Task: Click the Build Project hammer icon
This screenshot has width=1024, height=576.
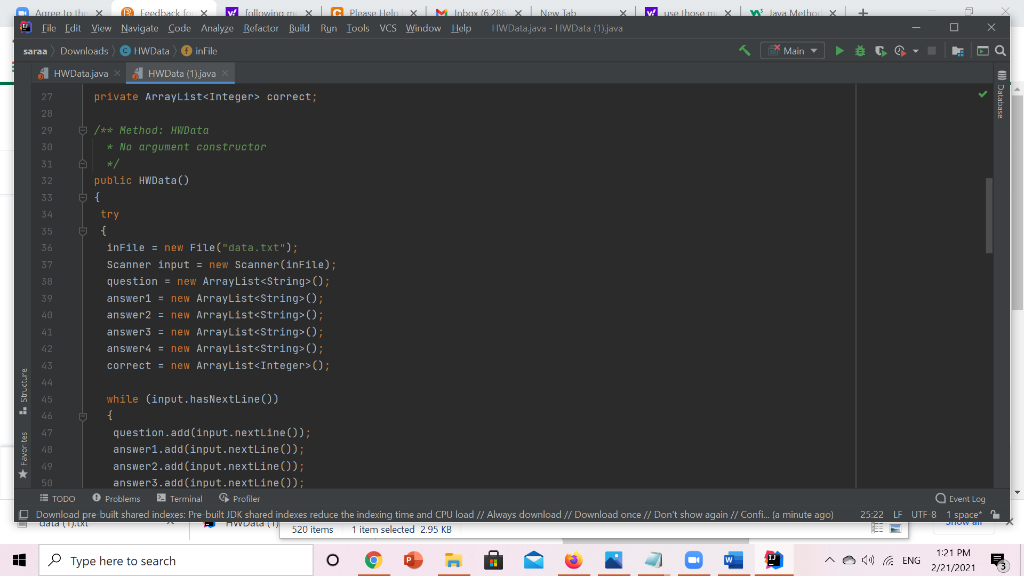Action: point(744,50)
